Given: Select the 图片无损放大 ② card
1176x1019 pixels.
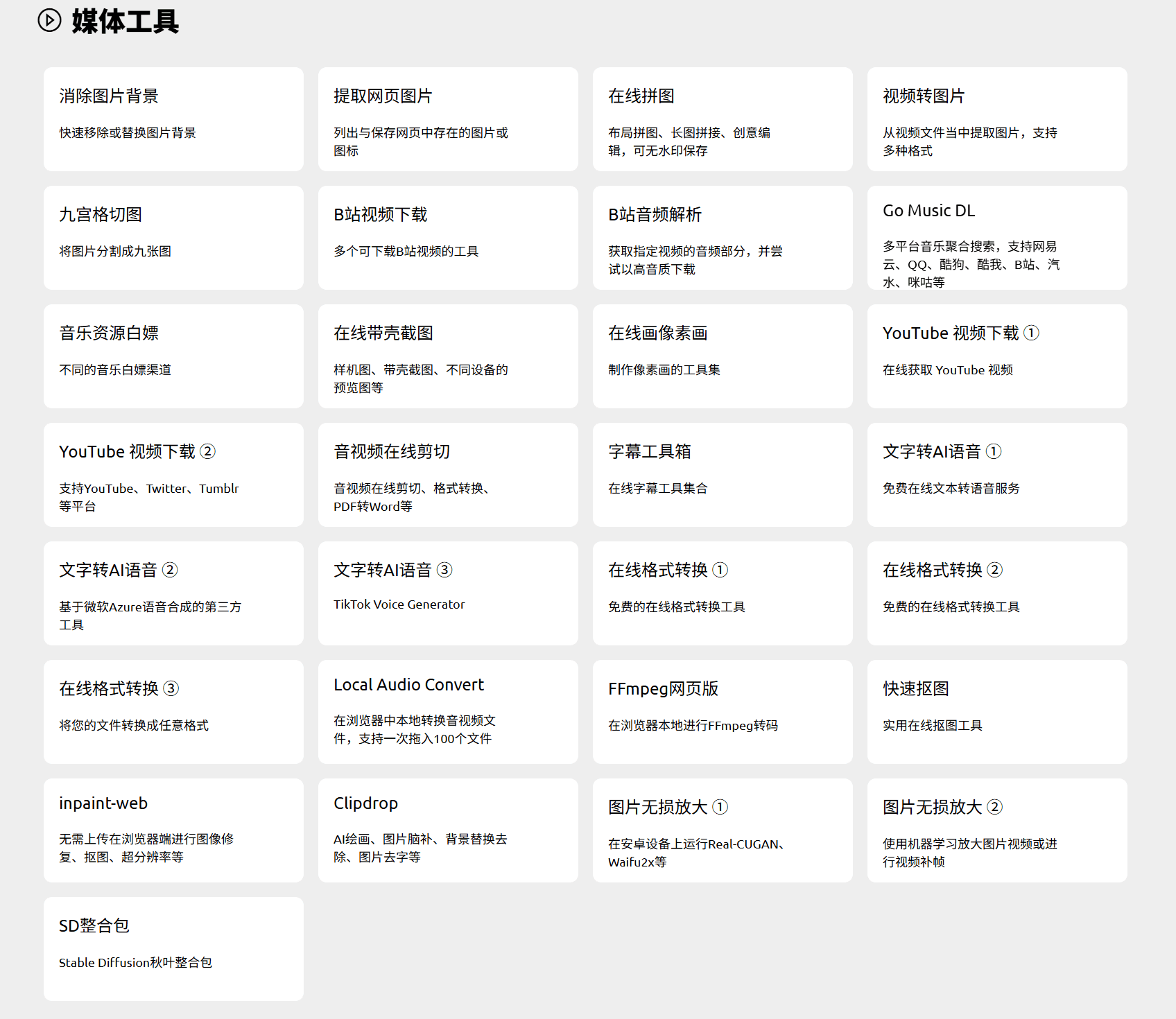Looking at the screenshot, I should click(997, 830).
